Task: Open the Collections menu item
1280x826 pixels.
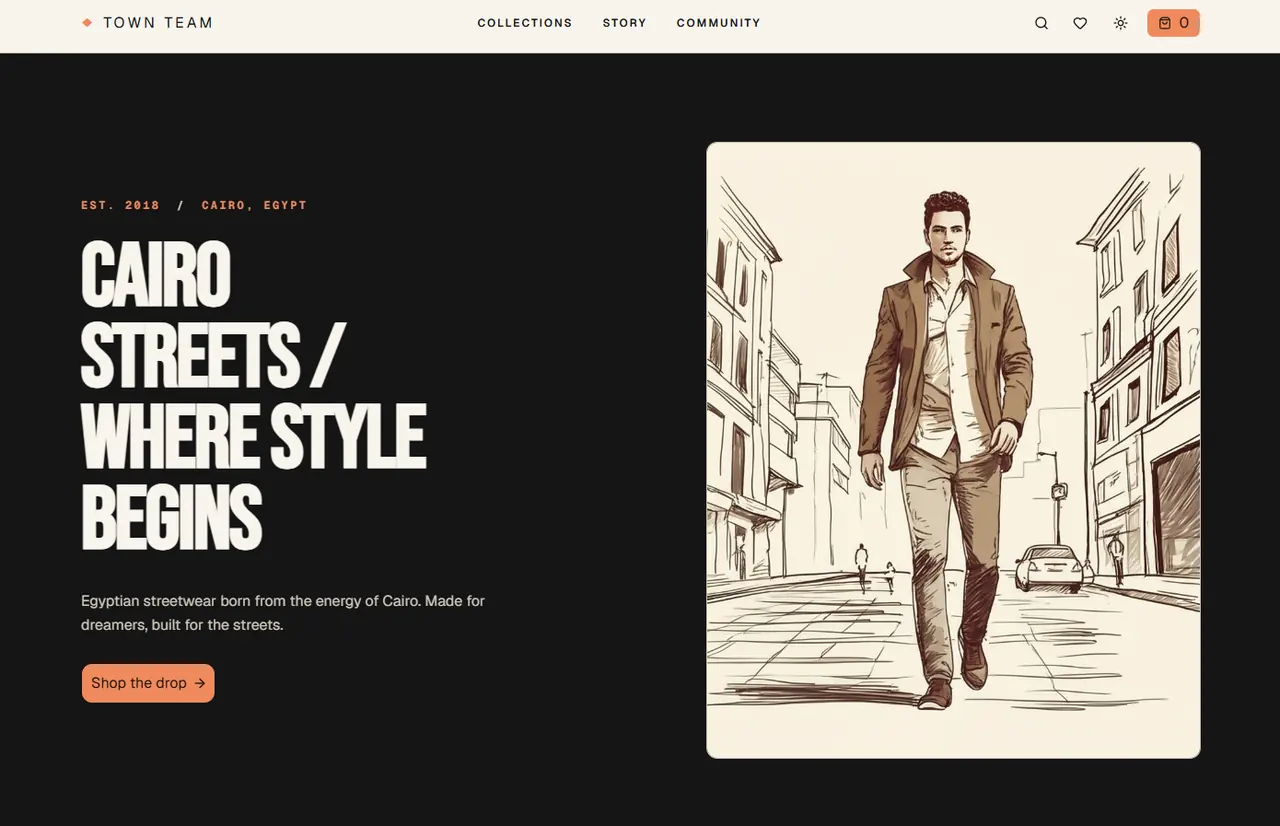Action: coord(525,23)
